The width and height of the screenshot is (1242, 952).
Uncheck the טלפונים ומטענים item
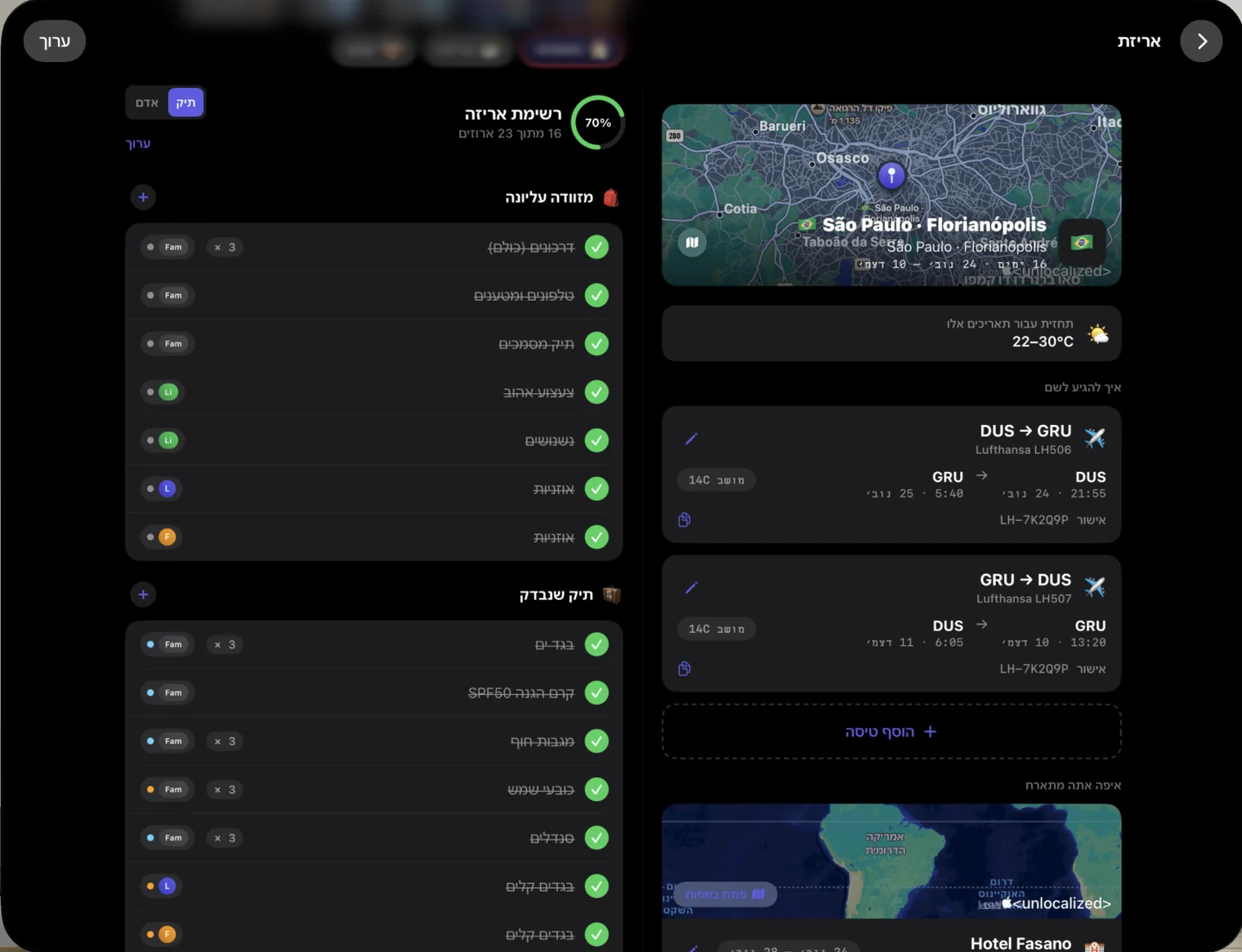pyautogui.click(x=597, y=296)
